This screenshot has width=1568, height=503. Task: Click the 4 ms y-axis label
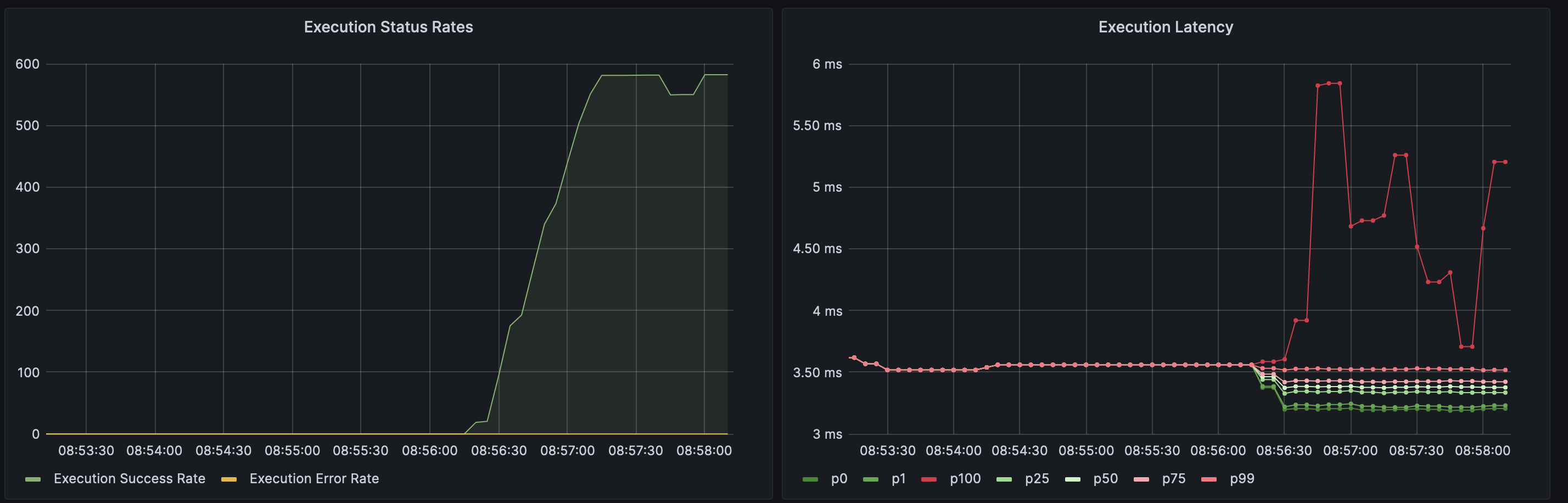pyautogui.click(x=827, y=311)
